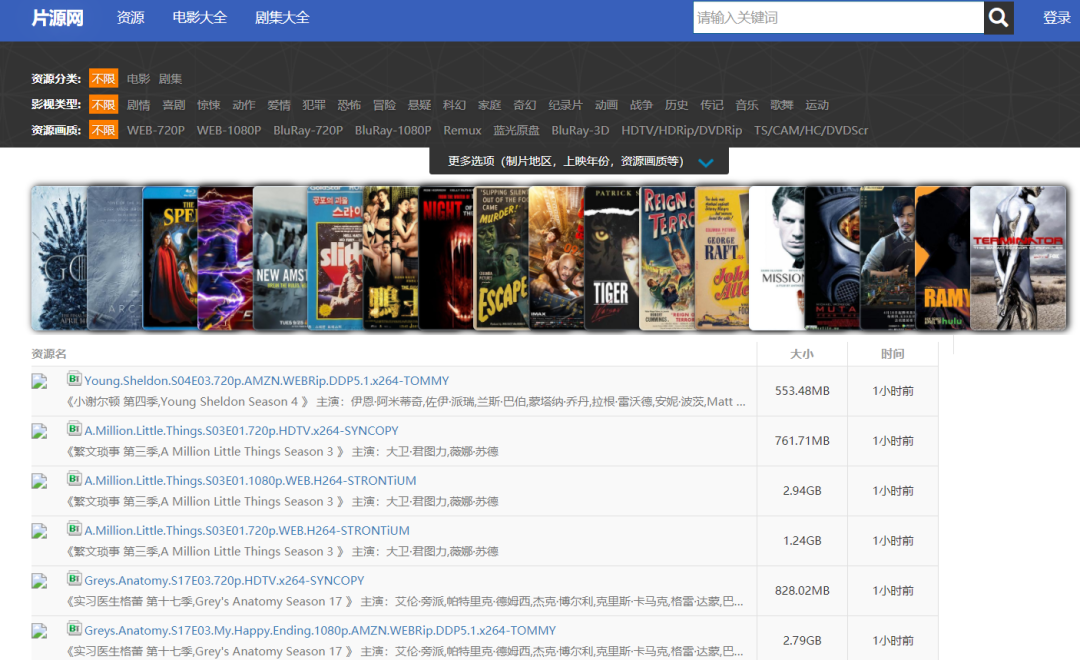
Task: Open the Terminator poster thumbnail
Action: click(x=1018, y=258)
